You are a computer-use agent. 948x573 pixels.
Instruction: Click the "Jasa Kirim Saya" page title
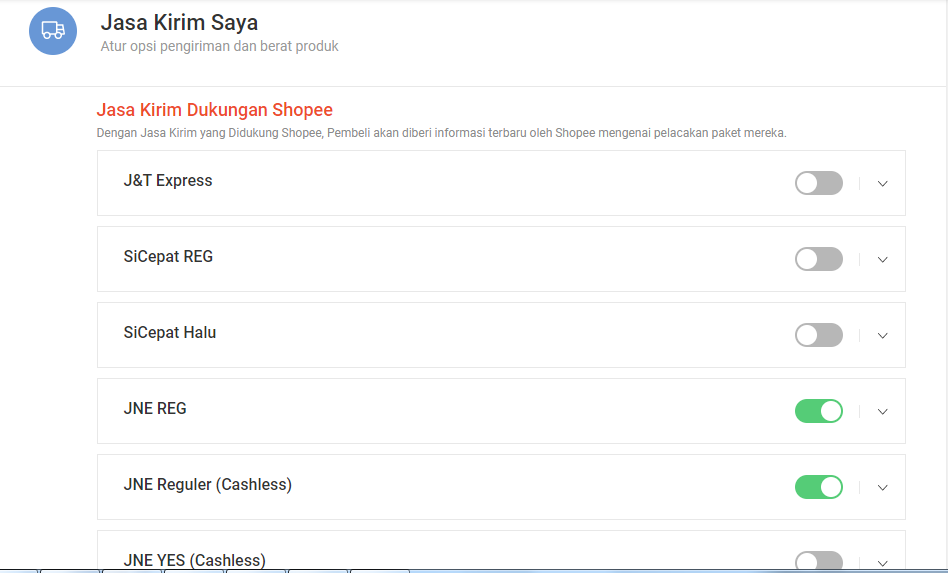click(x=179, y=22)
